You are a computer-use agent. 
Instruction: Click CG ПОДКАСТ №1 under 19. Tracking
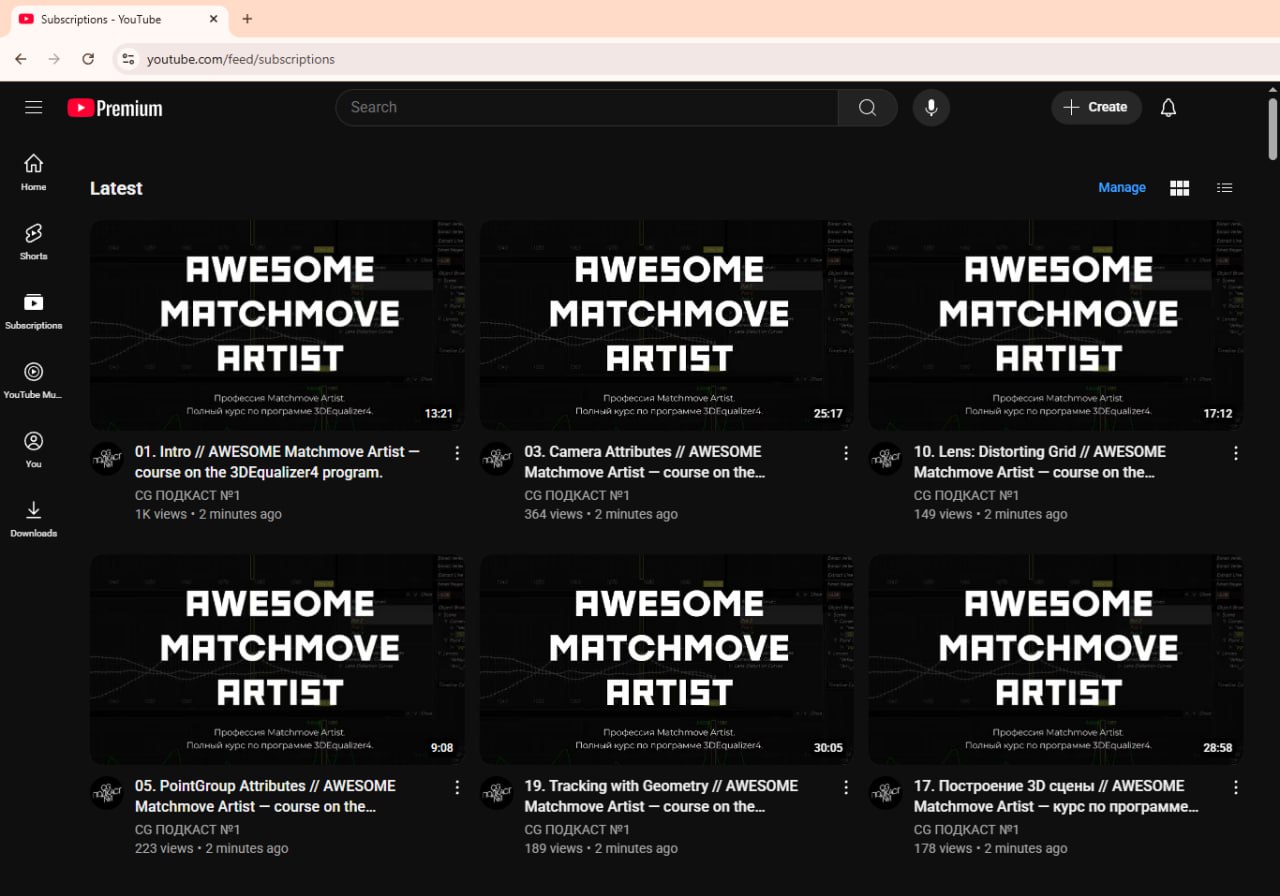click(577, 829)
